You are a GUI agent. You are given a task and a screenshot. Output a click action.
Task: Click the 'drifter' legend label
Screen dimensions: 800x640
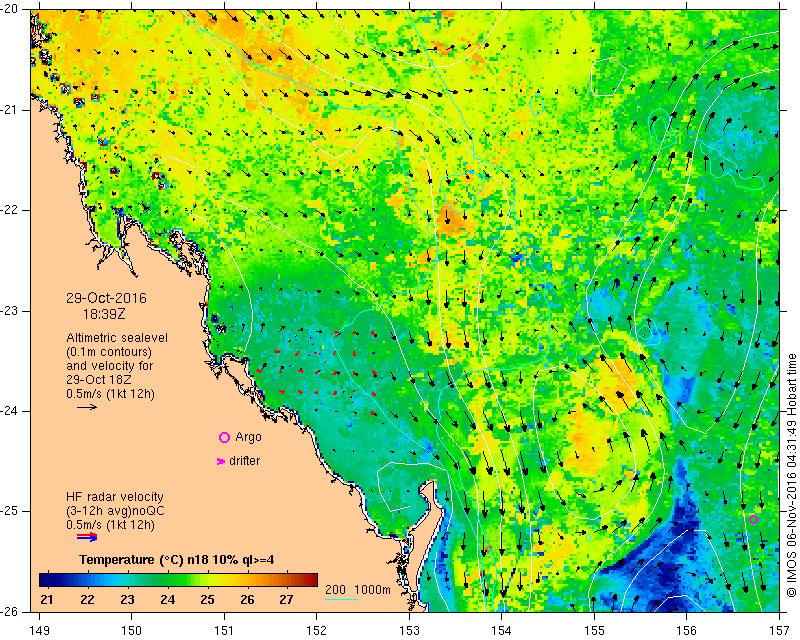click(x=244, y=461)
